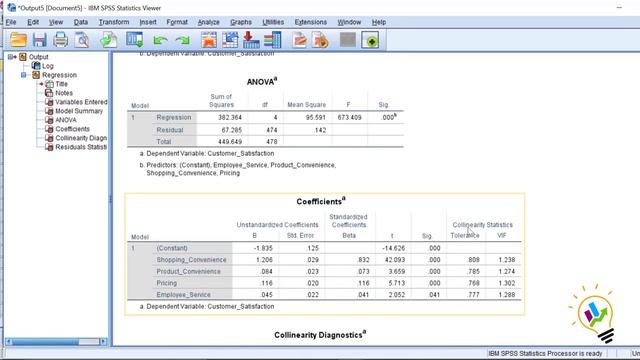Image resolution: width=640 pixels, height=360 pixels.
Task: Click the Model Summary table icon in the outline
Action: [x=49, y=111]
